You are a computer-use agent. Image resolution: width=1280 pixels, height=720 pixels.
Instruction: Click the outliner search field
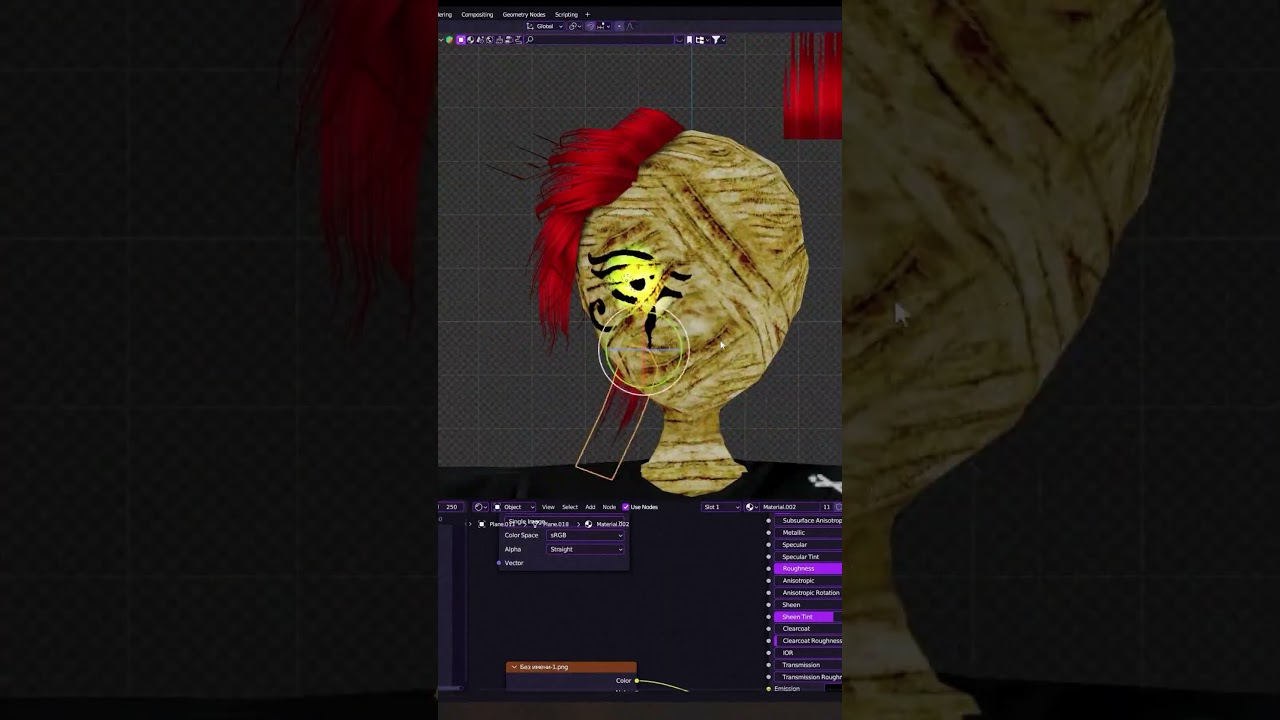(600, 40)
